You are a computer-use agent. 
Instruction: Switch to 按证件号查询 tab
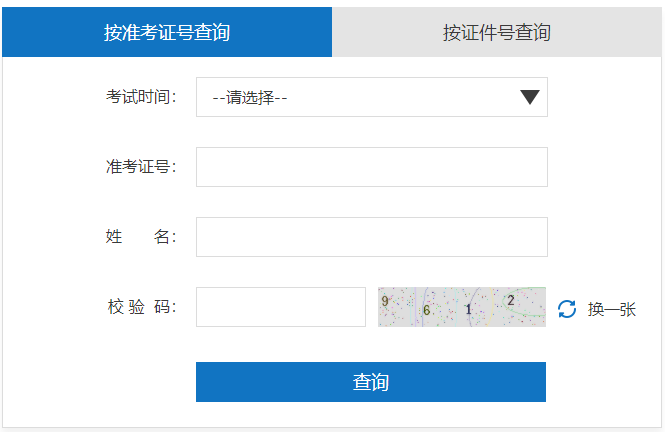click(497, 32)
